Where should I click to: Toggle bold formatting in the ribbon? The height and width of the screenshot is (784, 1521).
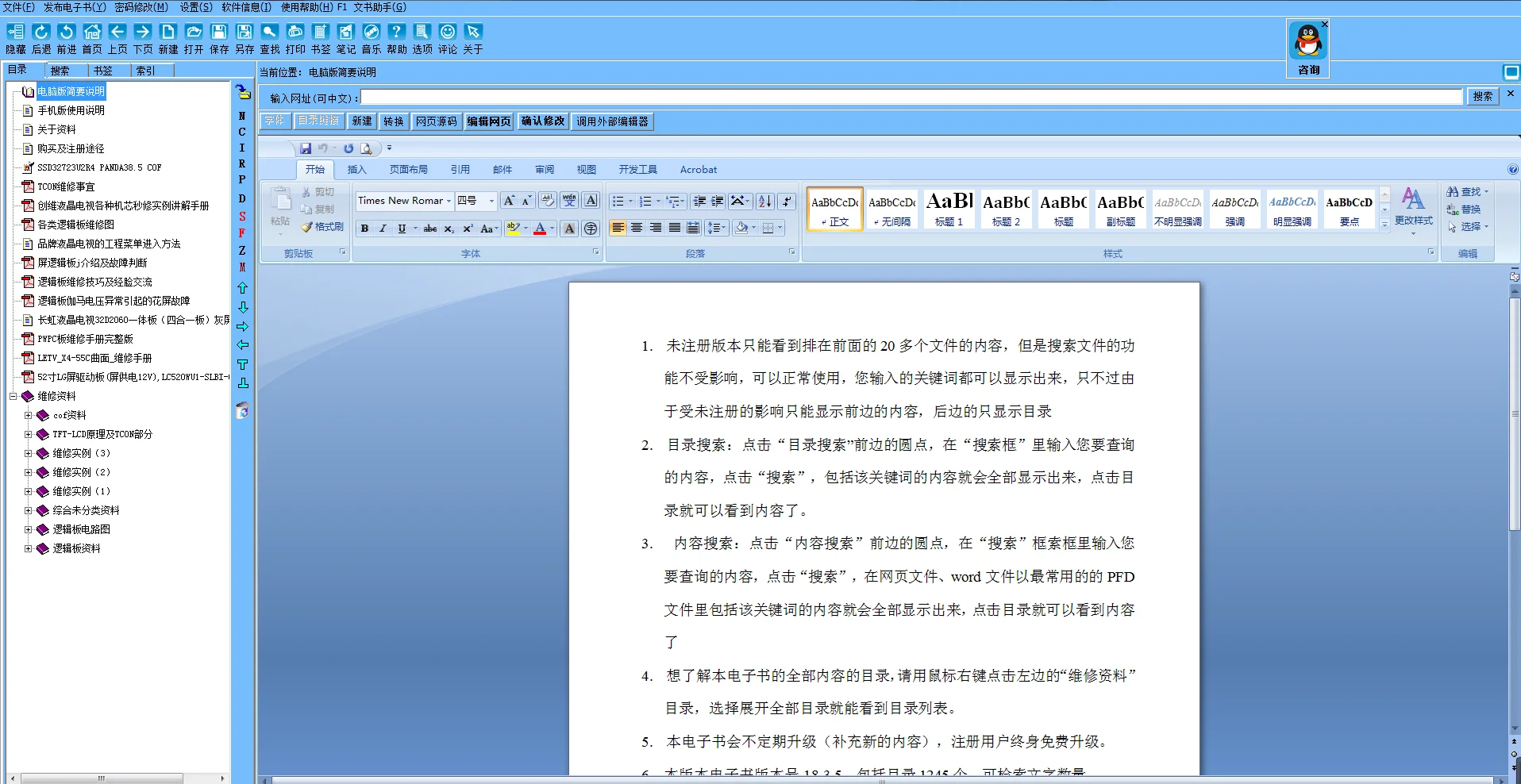pos(364,229)
